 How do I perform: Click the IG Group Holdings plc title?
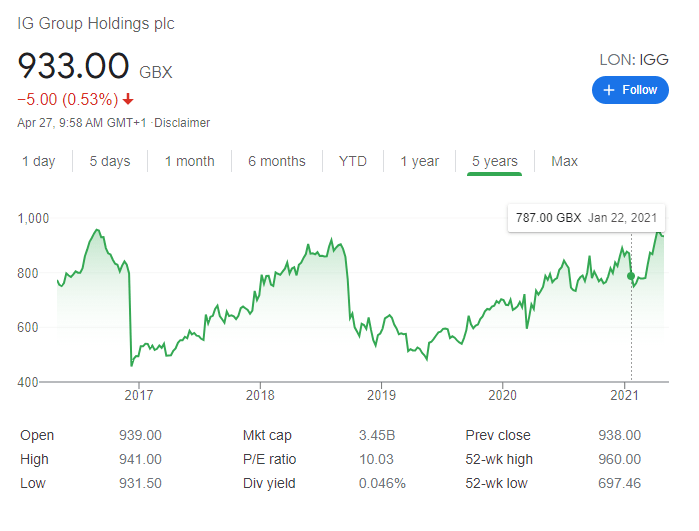[96, 24]
